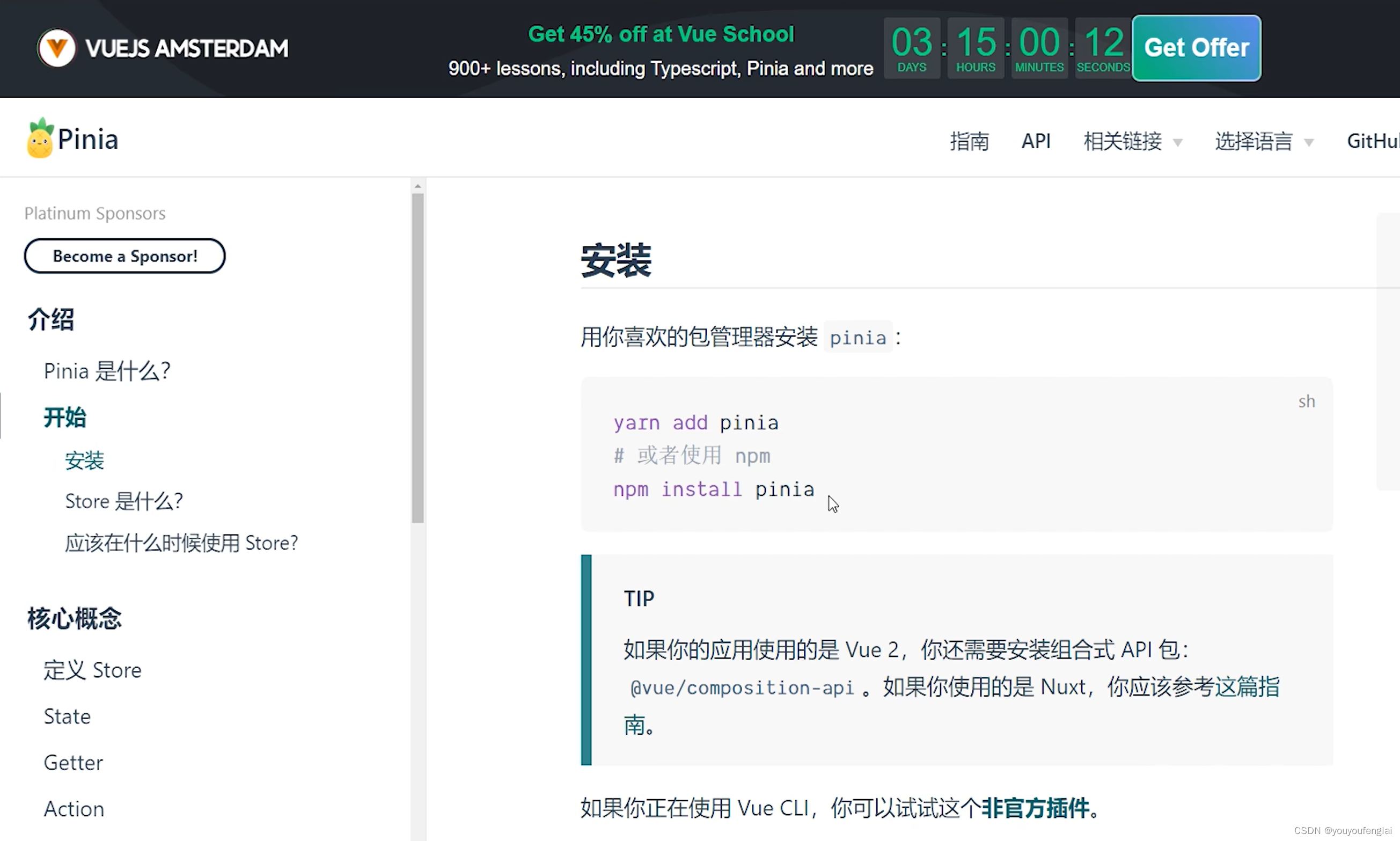
Task: Click the countdown HOURS box
Action: [x=976, y=48]
